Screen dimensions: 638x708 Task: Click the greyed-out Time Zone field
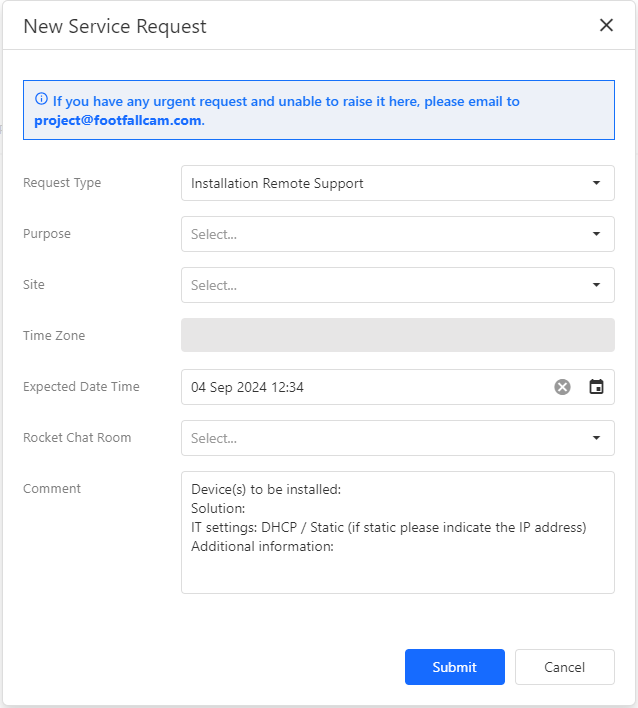[397, 336]
